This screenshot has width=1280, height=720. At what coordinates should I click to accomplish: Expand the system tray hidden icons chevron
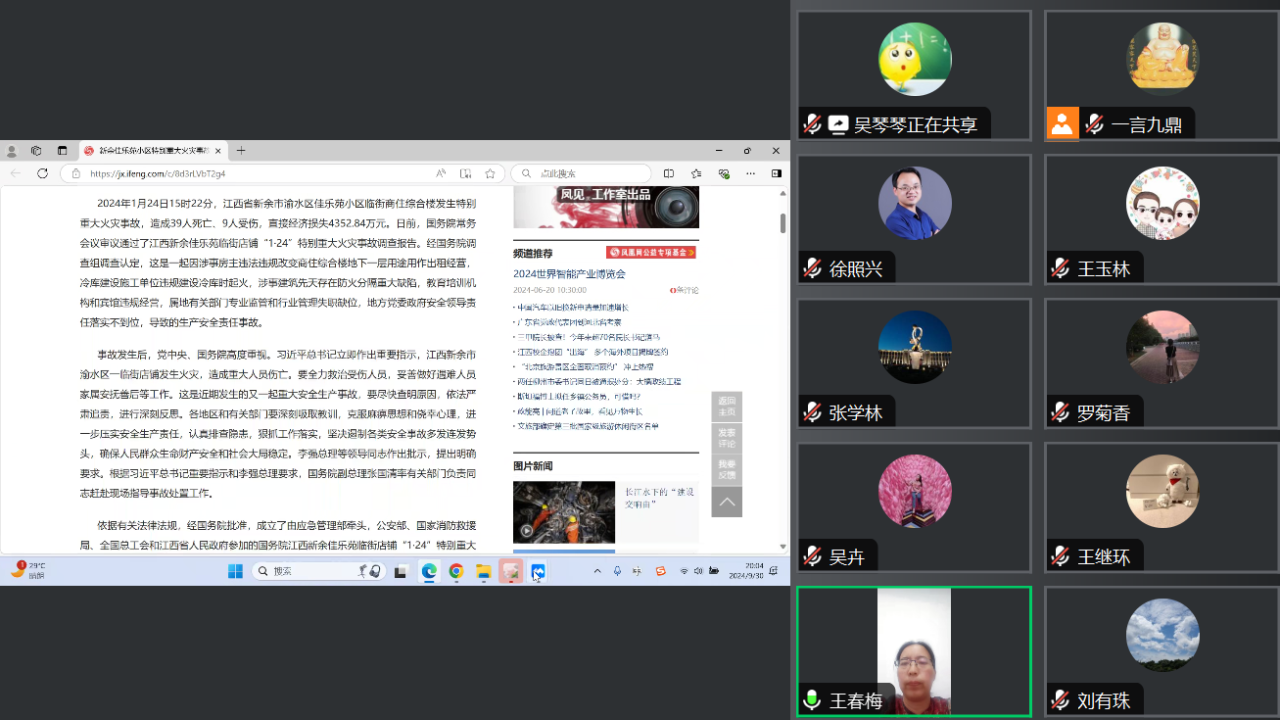[x=597, y=571]
